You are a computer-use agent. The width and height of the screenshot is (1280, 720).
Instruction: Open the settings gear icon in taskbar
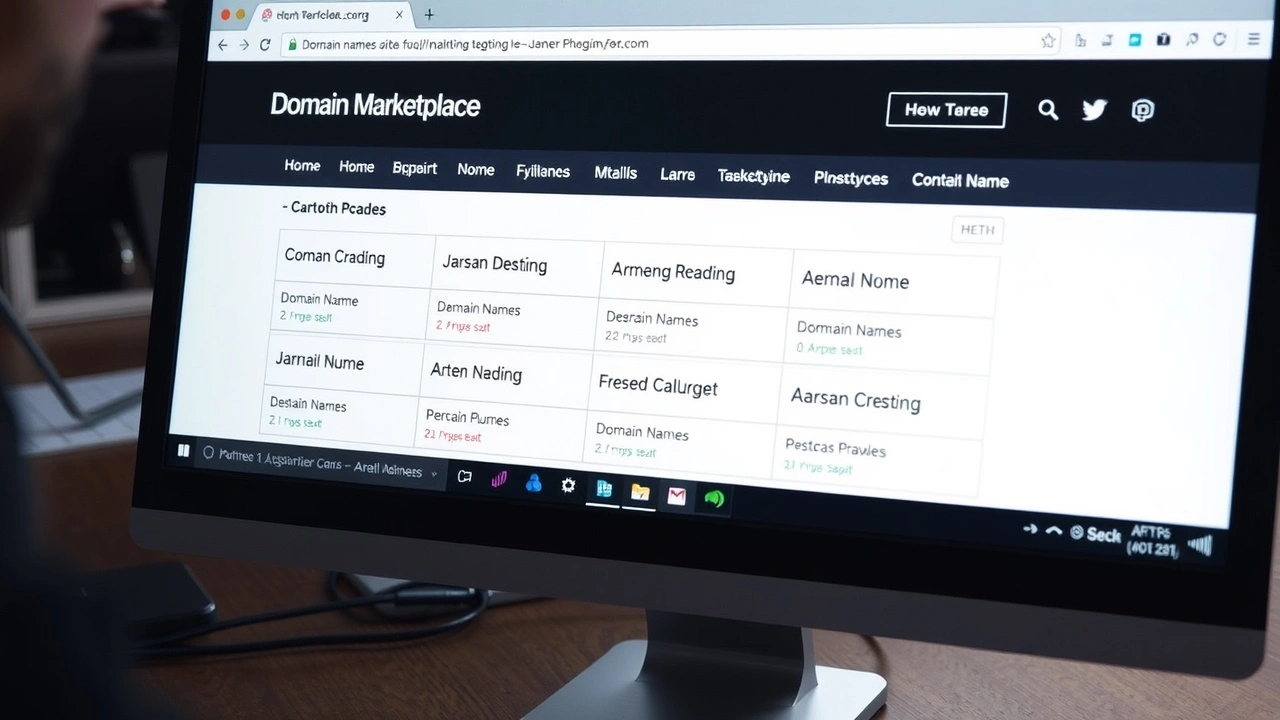(x=568, y=486)
